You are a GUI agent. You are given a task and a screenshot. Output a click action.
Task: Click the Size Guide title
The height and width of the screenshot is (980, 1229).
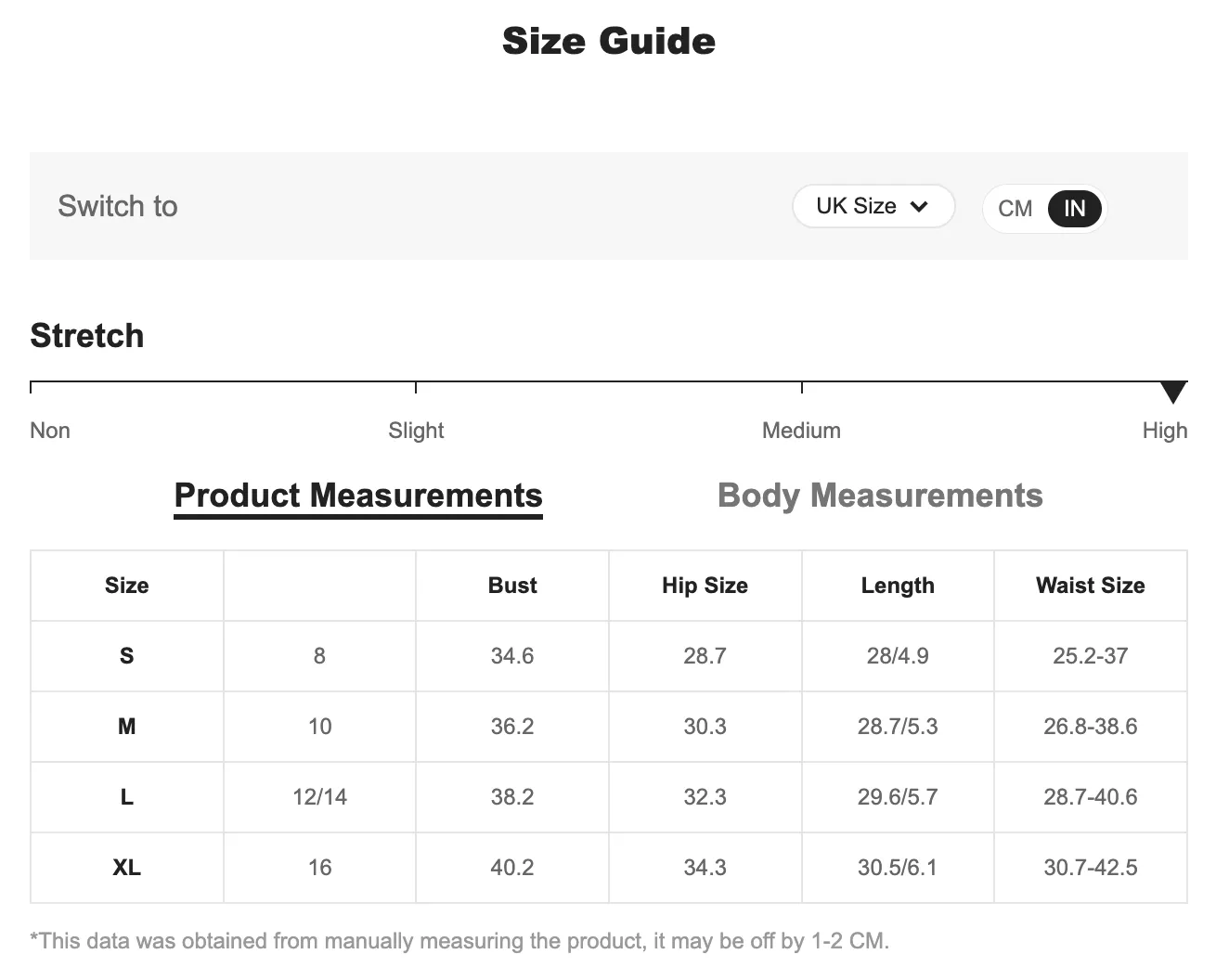[x=609, y=41]
